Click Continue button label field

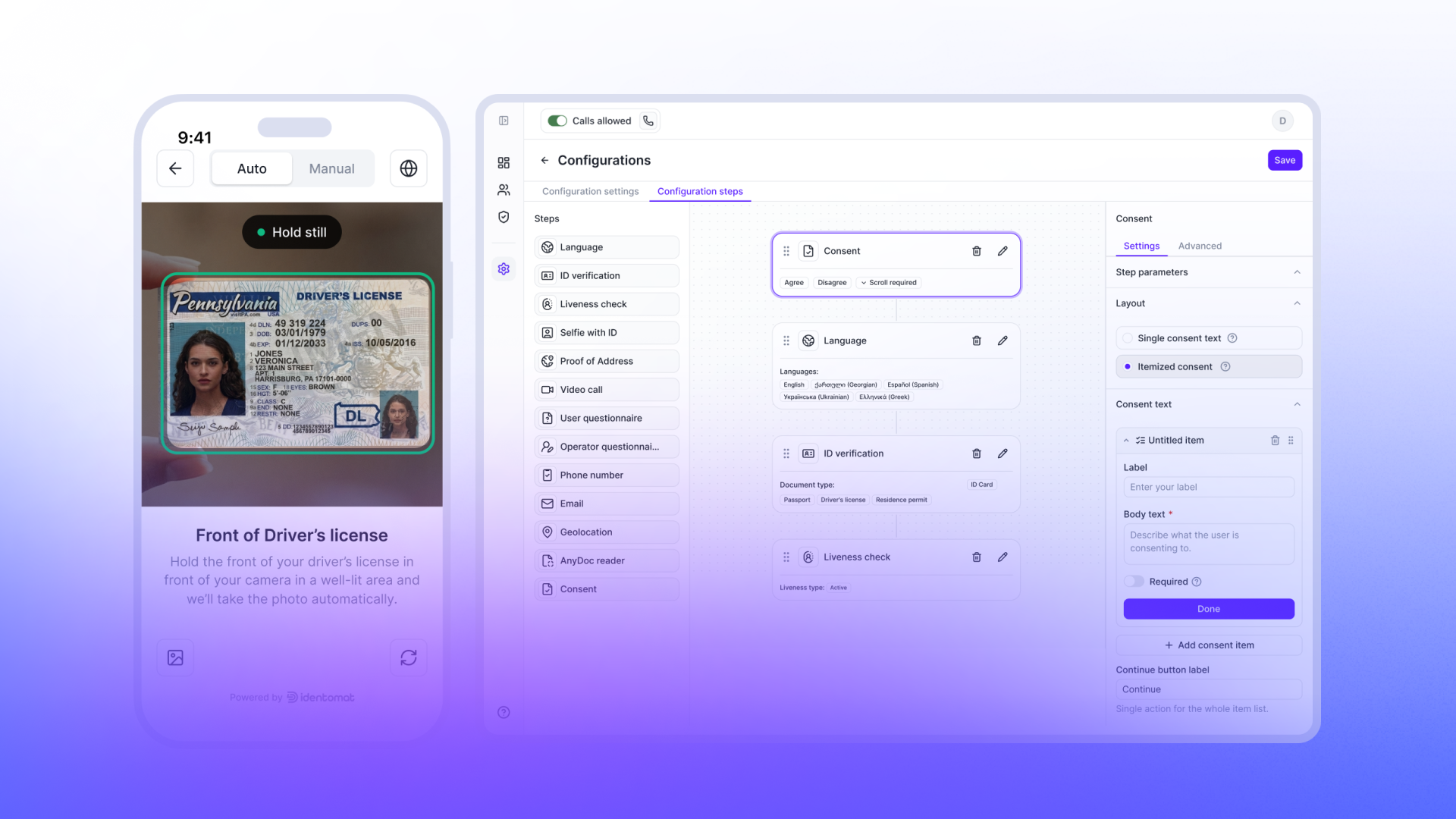[1209, 689]
